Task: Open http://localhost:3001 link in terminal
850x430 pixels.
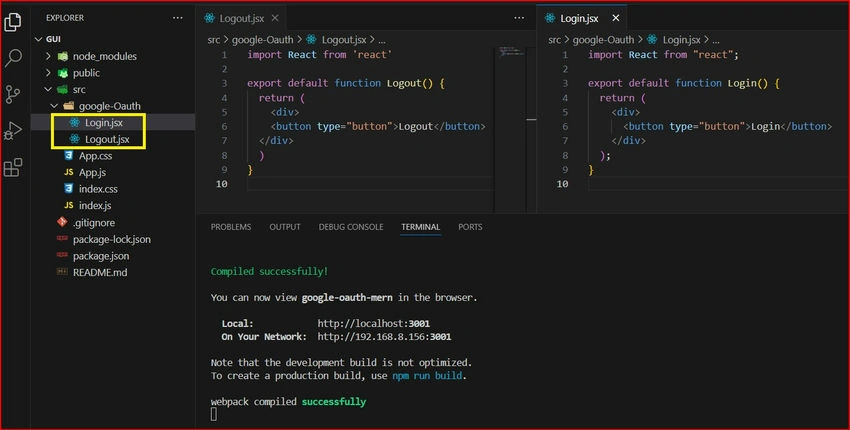Action: tap(374, 324)
